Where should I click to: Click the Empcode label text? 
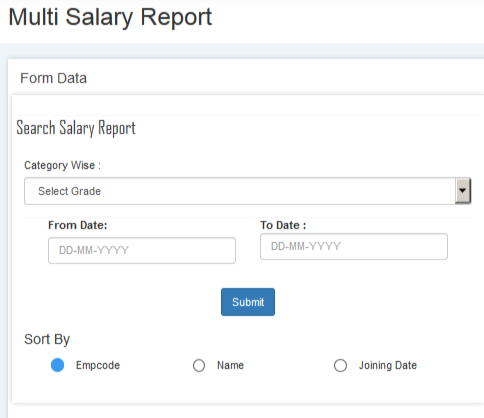98,365
